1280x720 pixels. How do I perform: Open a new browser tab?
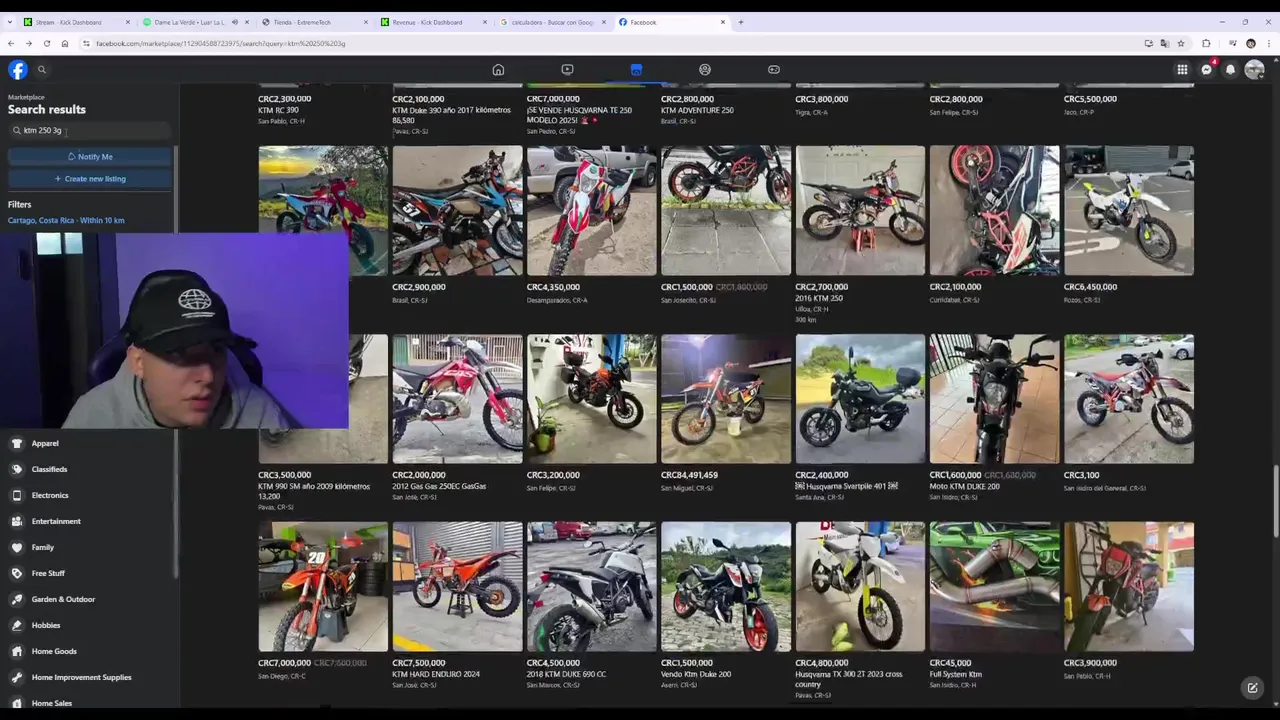click(x=741, y=22)
